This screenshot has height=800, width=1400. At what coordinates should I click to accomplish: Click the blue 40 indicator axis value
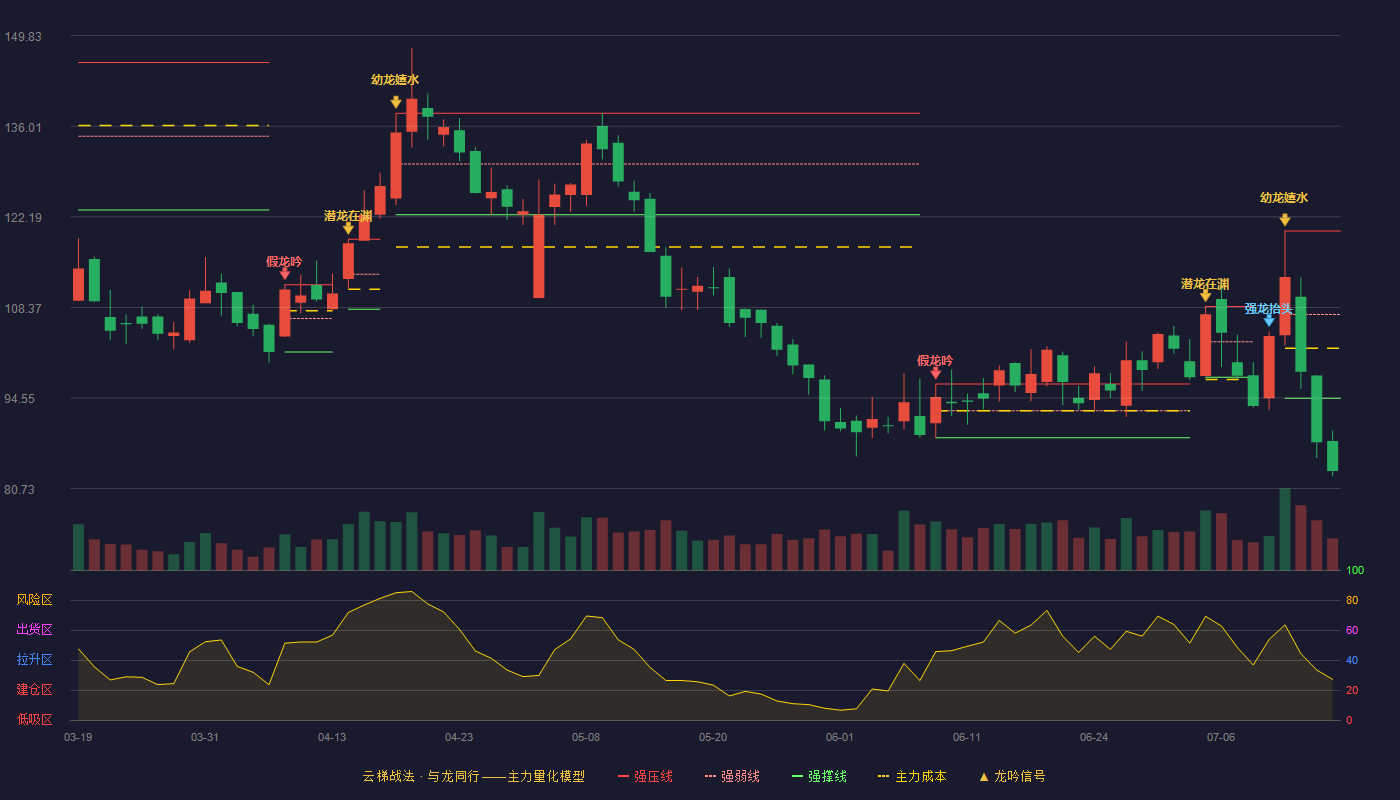1352,661
